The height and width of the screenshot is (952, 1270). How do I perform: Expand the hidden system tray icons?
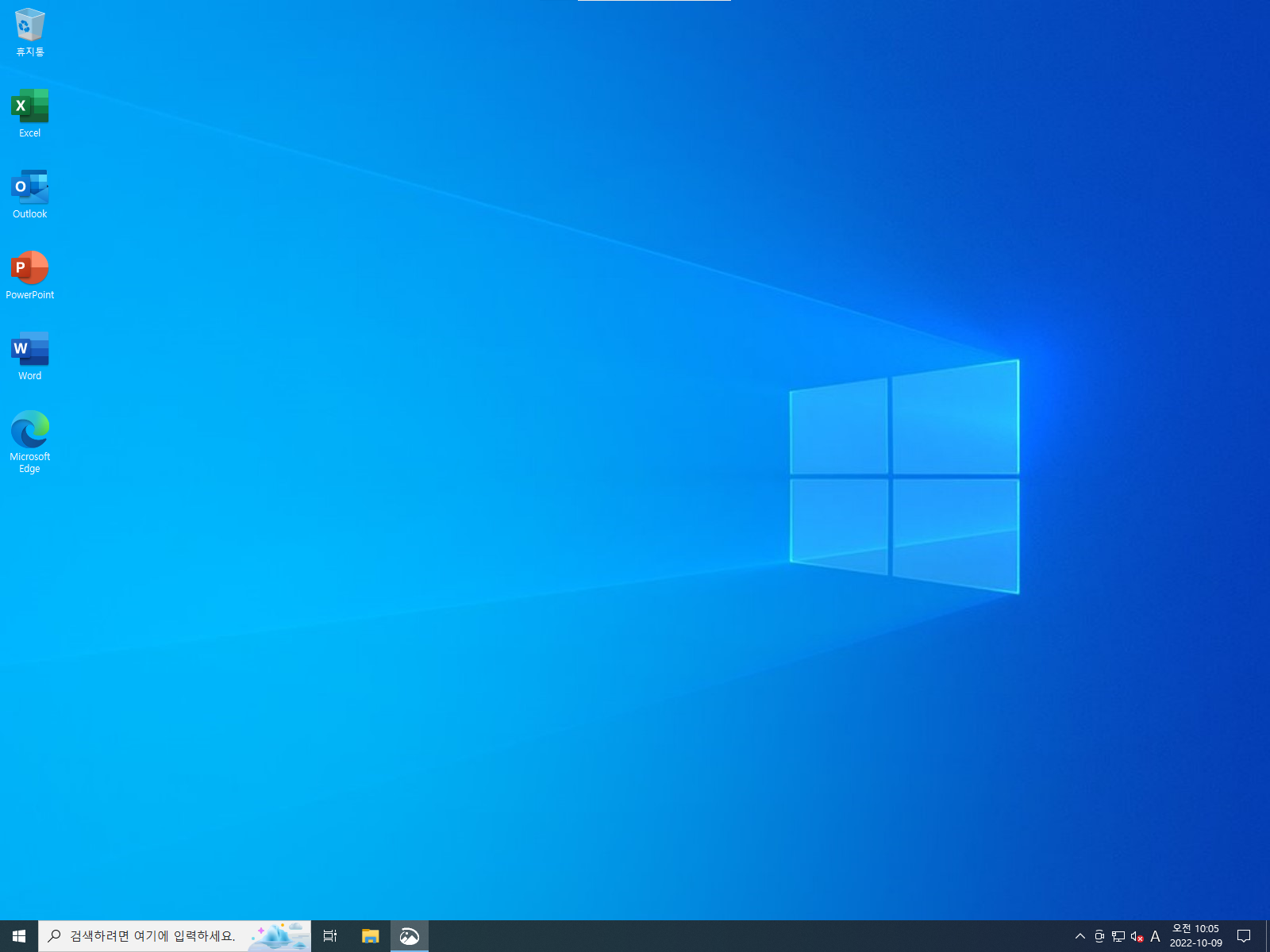pos(1080,936)
